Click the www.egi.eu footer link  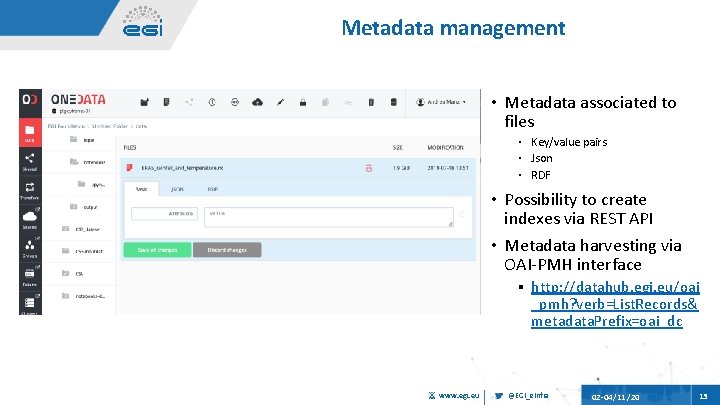point(458,395)
